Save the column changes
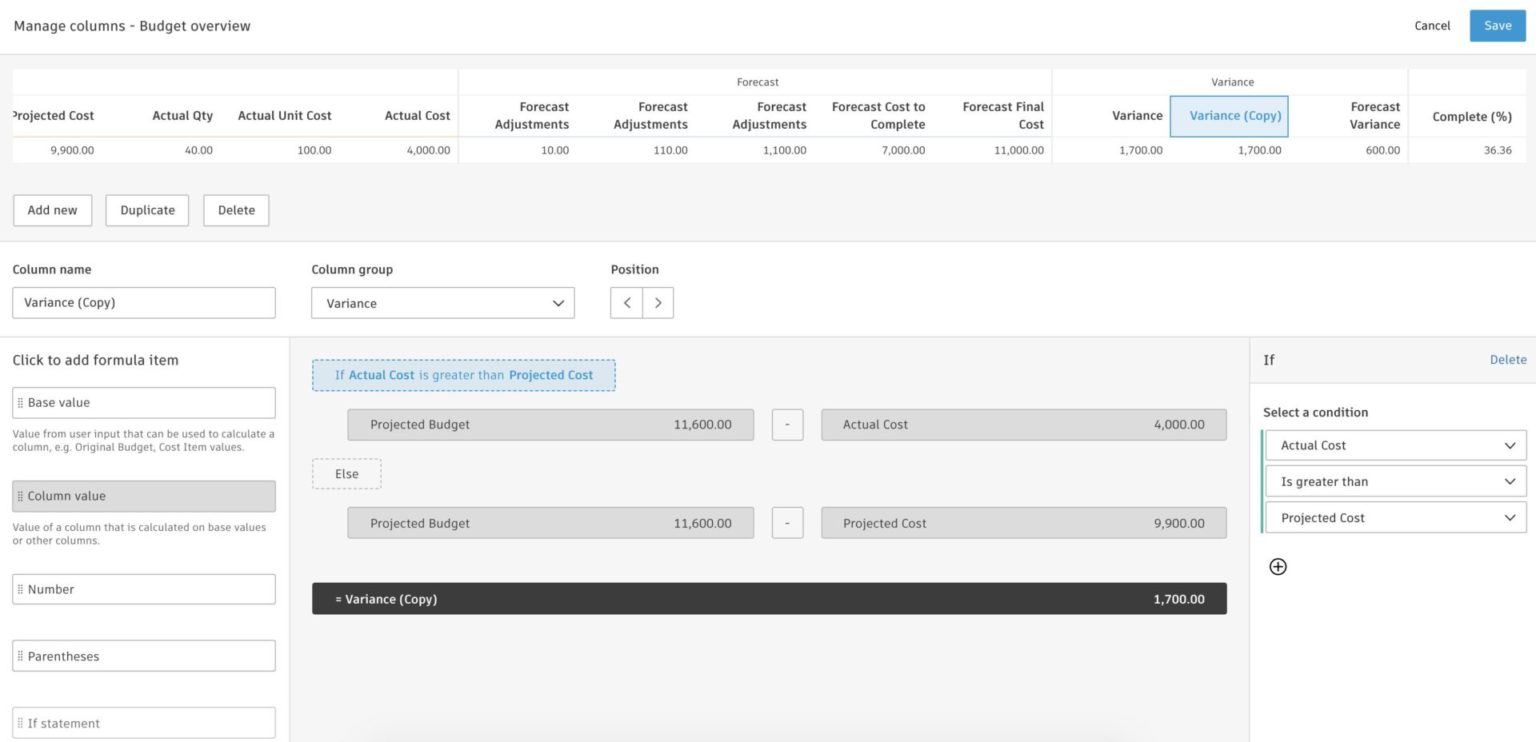1536x742 pixels. [x=1497, y=26]
